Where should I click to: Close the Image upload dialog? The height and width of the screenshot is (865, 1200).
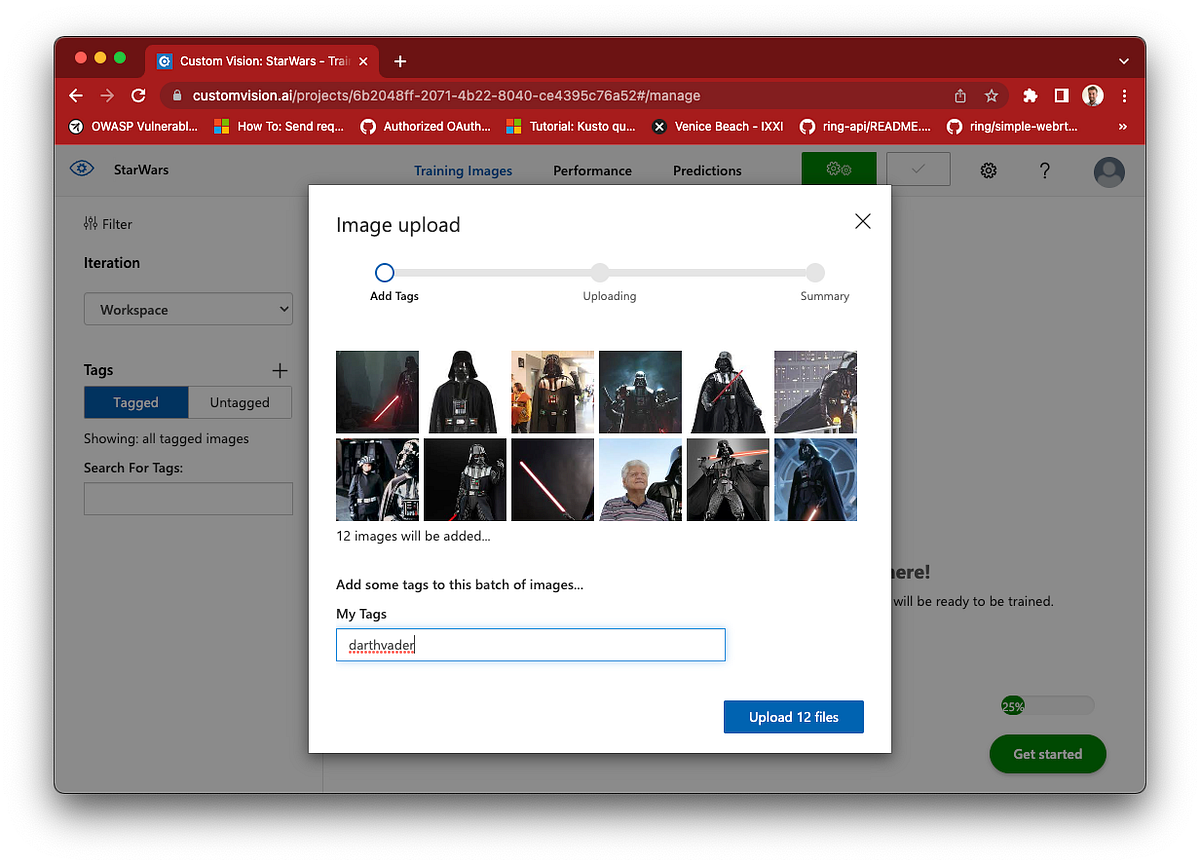click(863, 222)
